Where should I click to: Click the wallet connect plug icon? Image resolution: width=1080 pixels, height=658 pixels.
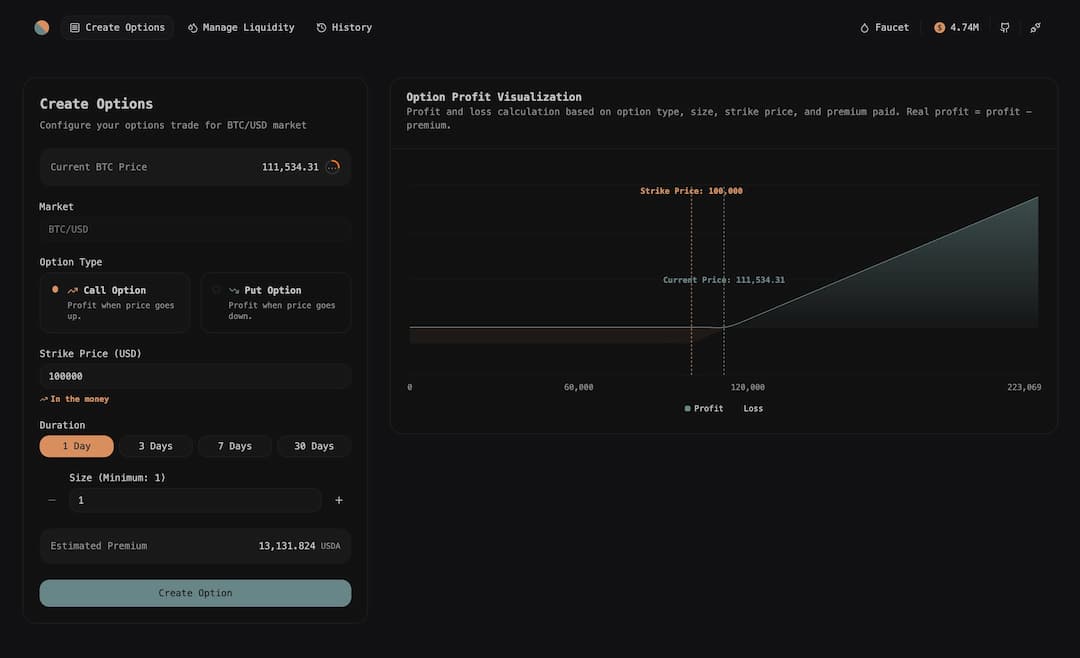[1035, 28]
